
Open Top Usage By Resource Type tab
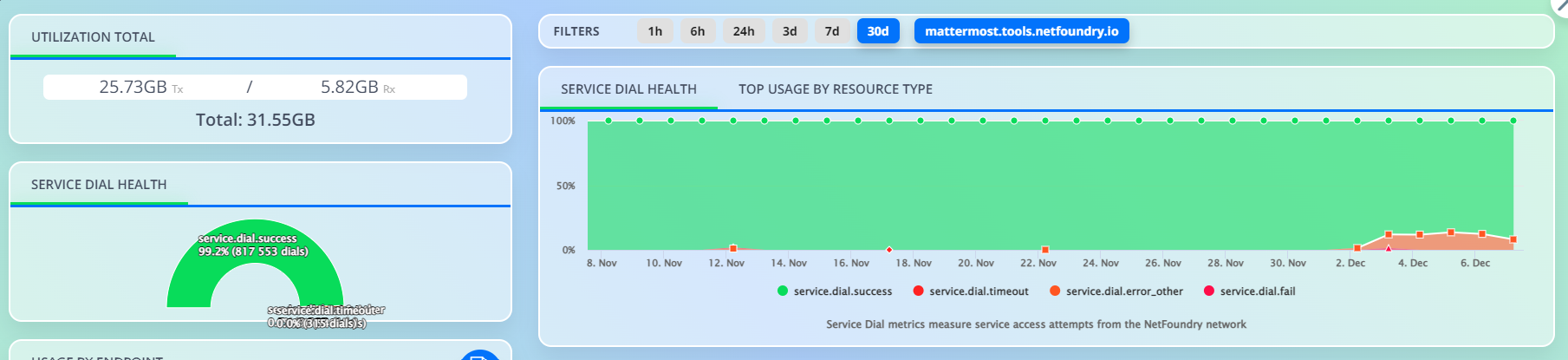[836, 89]
